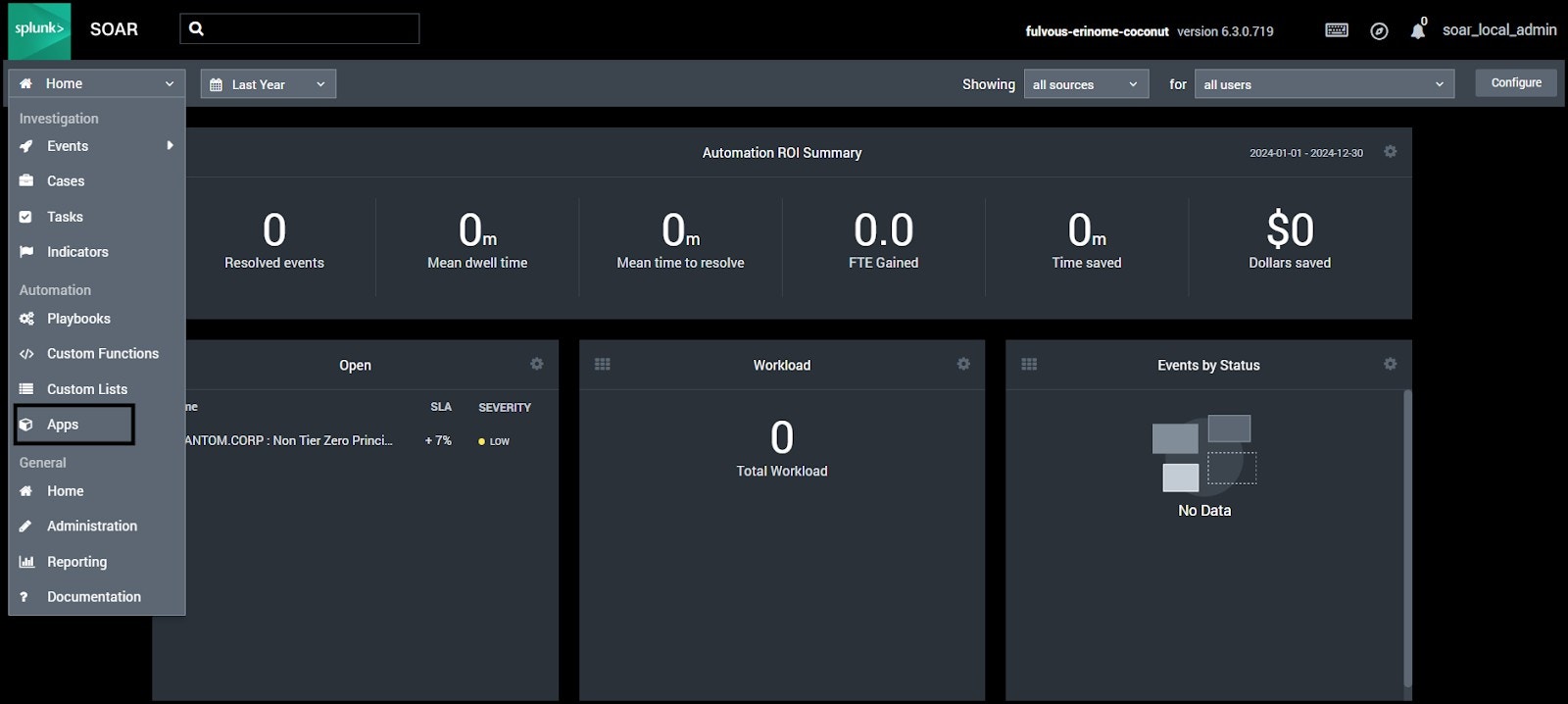Image resolution: width=1568 pixels, height=704 pixels.
Task: Open the Workload panel settings gear
Action: (x=963, y=364)
